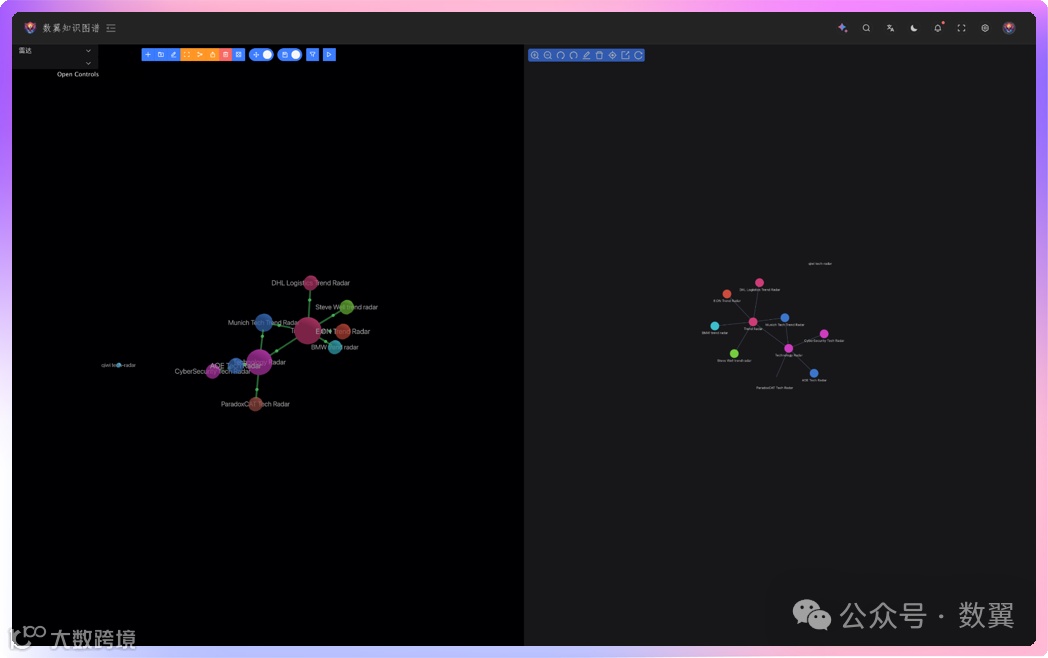Activate the orange selection frame tool
Viewport: 1048px width, 658px height.
(186, 55)
